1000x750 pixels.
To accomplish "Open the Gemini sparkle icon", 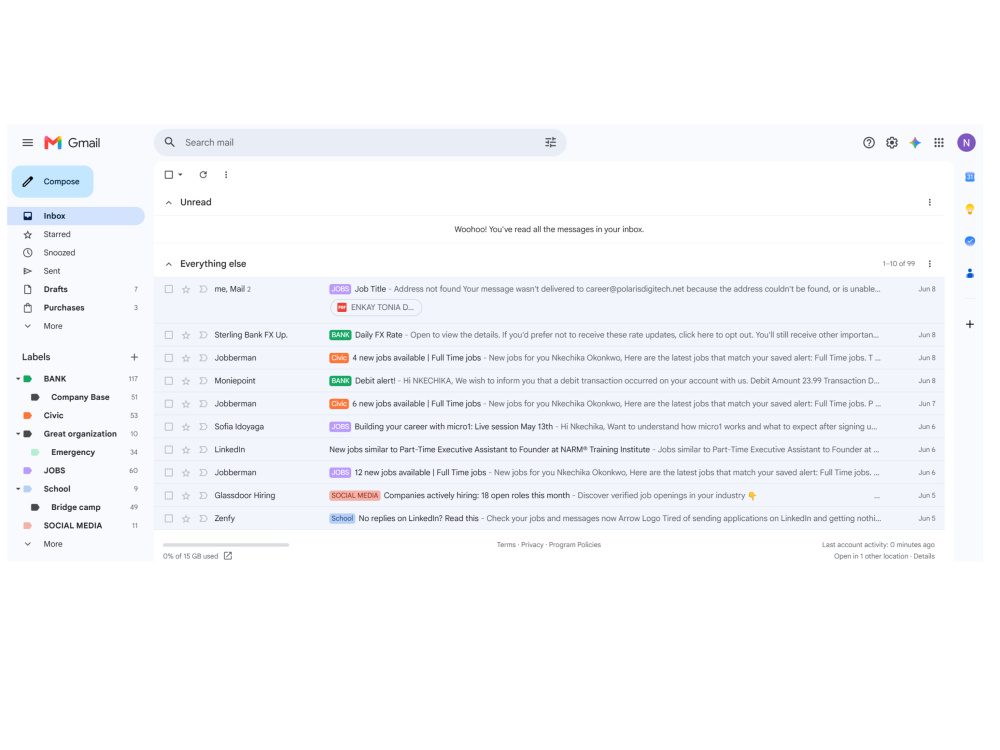I will [915, 143].
